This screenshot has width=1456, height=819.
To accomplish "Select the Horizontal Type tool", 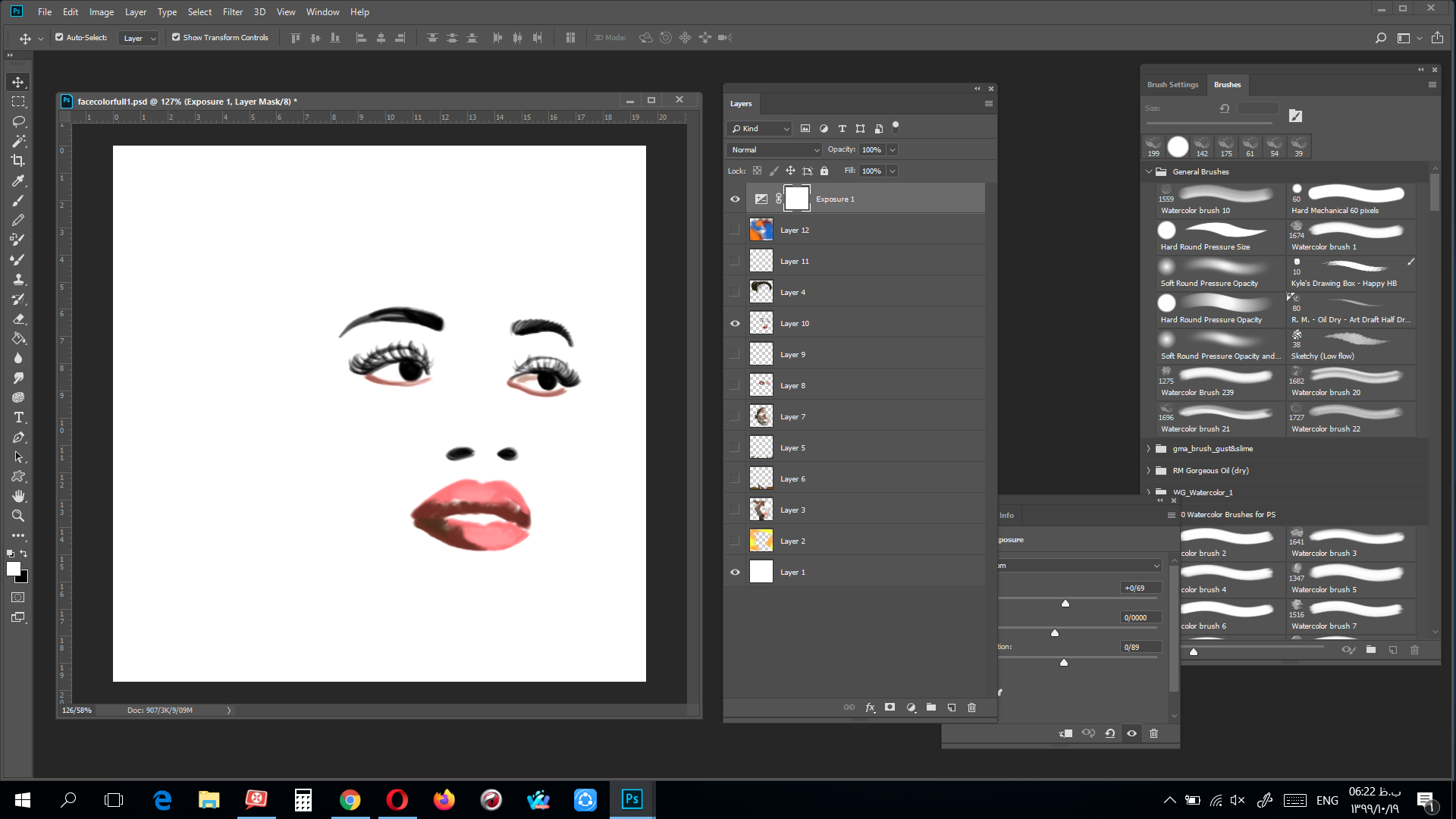I will [x=18, y=417].
